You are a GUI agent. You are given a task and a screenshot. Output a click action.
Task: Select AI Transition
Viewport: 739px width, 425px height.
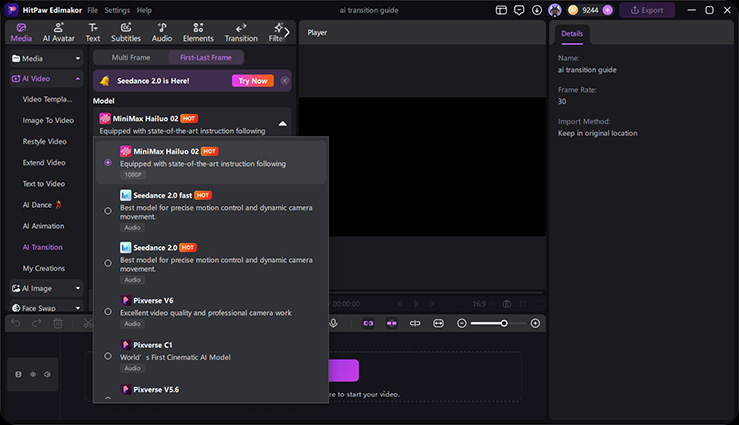[42, 247]
